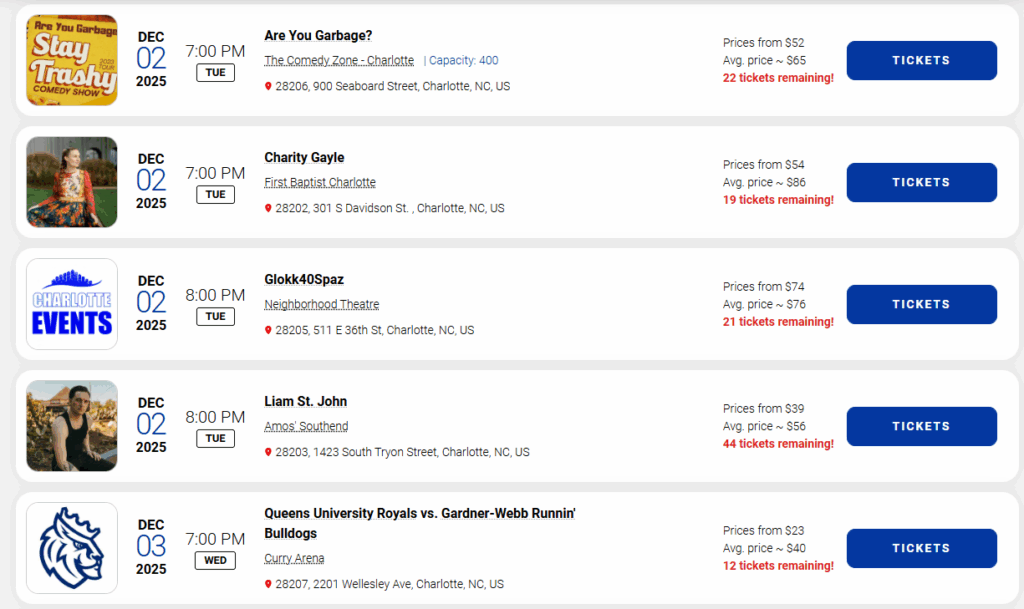Open the Neighborhood Theatre venue link
Screen dimensions: 1024x609
[321, 305]
